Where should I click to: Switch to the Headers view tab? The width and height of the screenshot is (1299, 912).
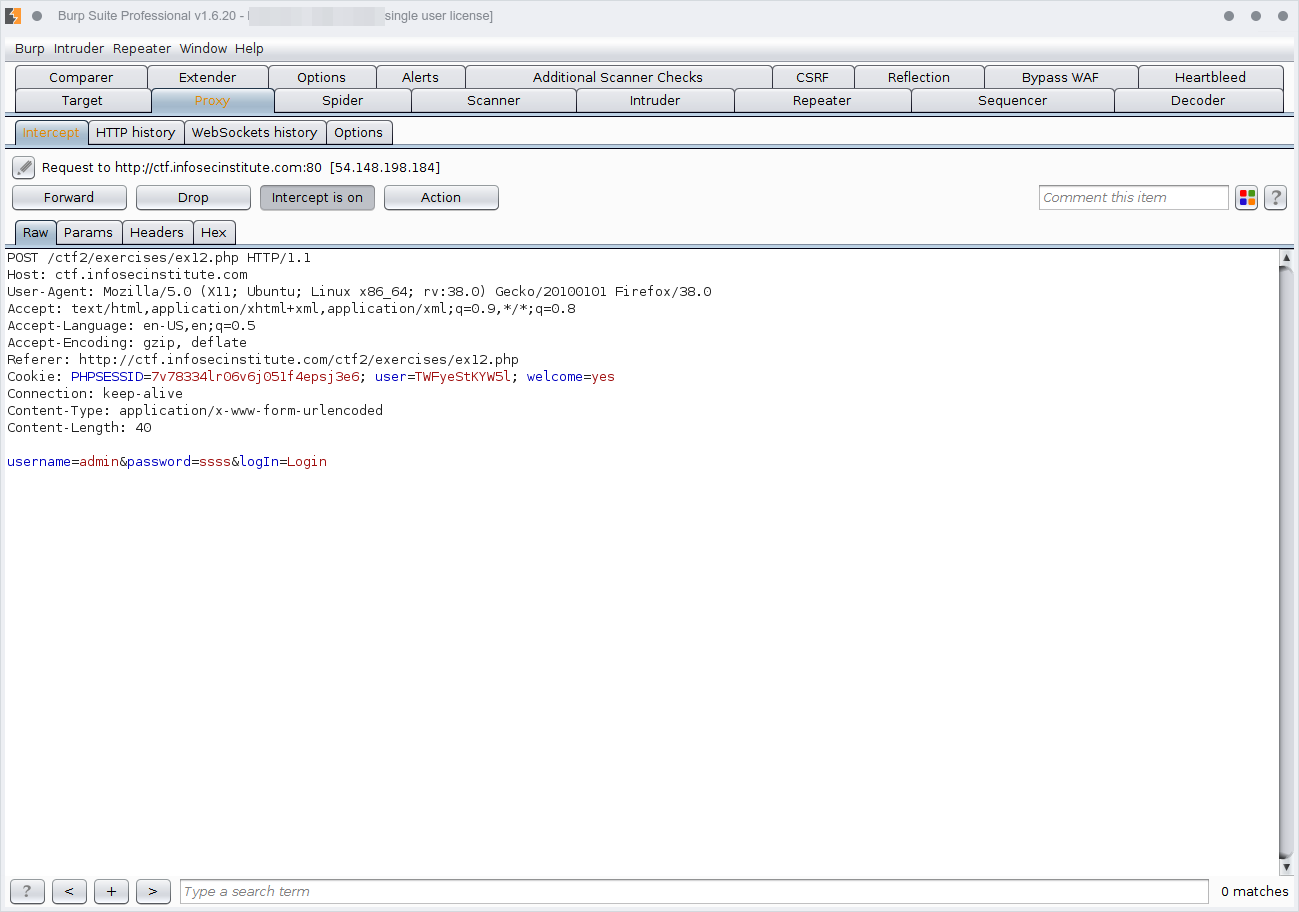tap(157, 232)
